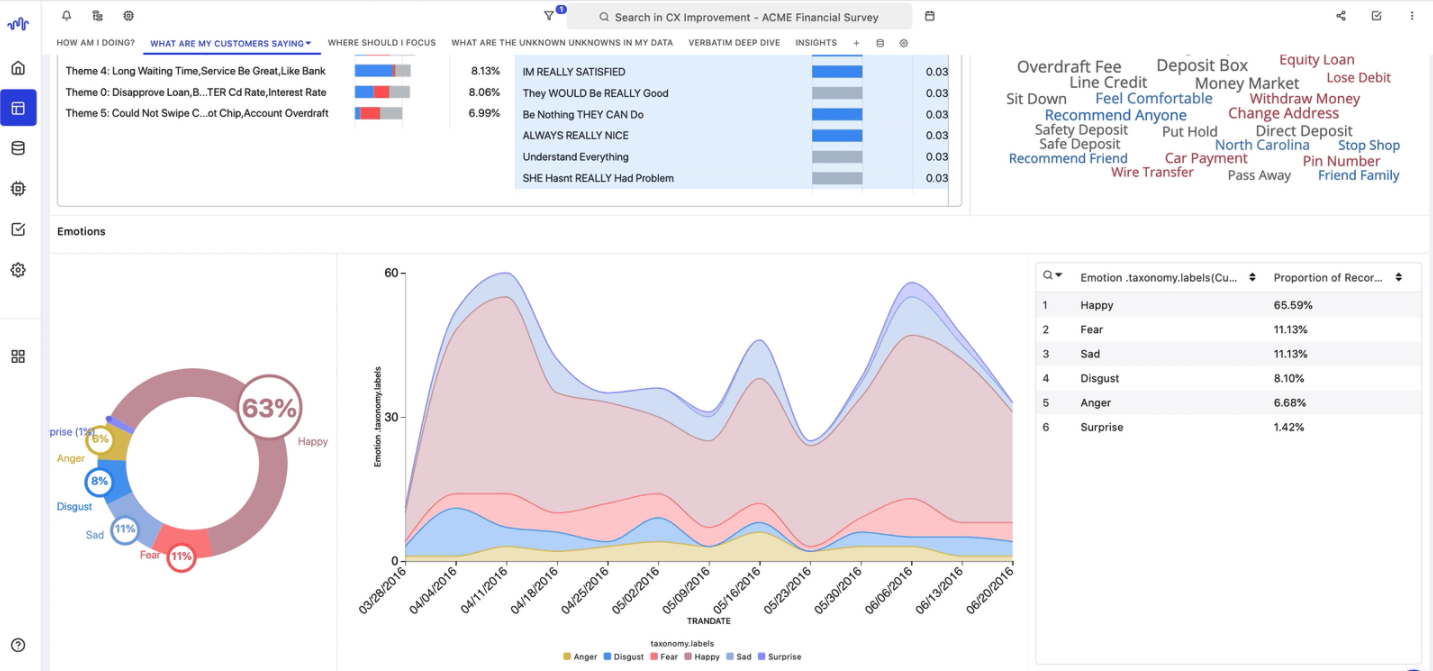This screenshot has width=1433, height=671.
Task: Open the database icon in sidebar
Action: click(x=18, y=148)
